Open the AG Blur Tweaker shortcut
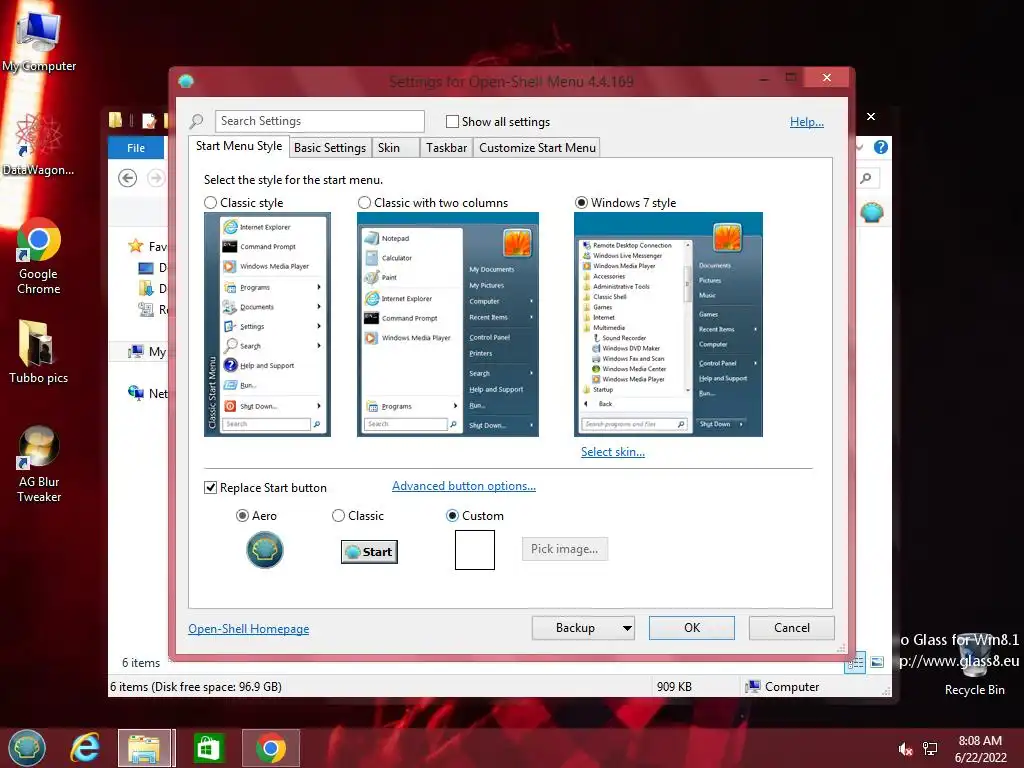The width and height of the screenshot is (1024, 768). (x=39, y=464)
